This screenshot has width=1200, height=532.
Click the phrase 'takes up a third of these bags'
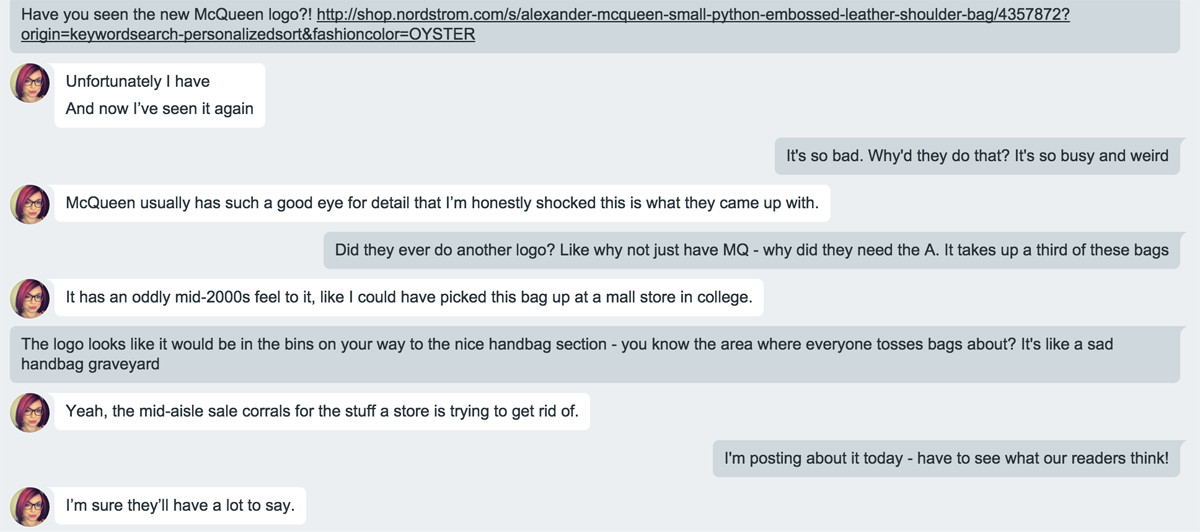pyautogui.click(x=1056, y=251)
